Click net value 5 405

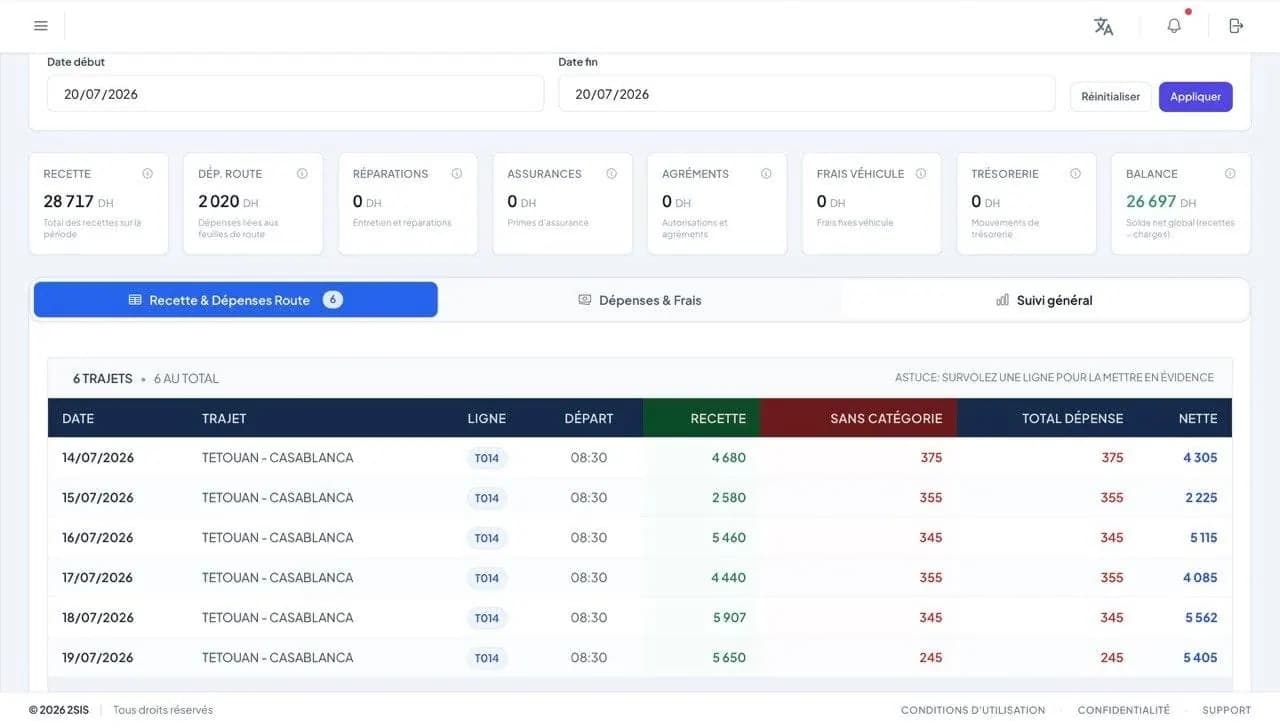click(1200, 658)
